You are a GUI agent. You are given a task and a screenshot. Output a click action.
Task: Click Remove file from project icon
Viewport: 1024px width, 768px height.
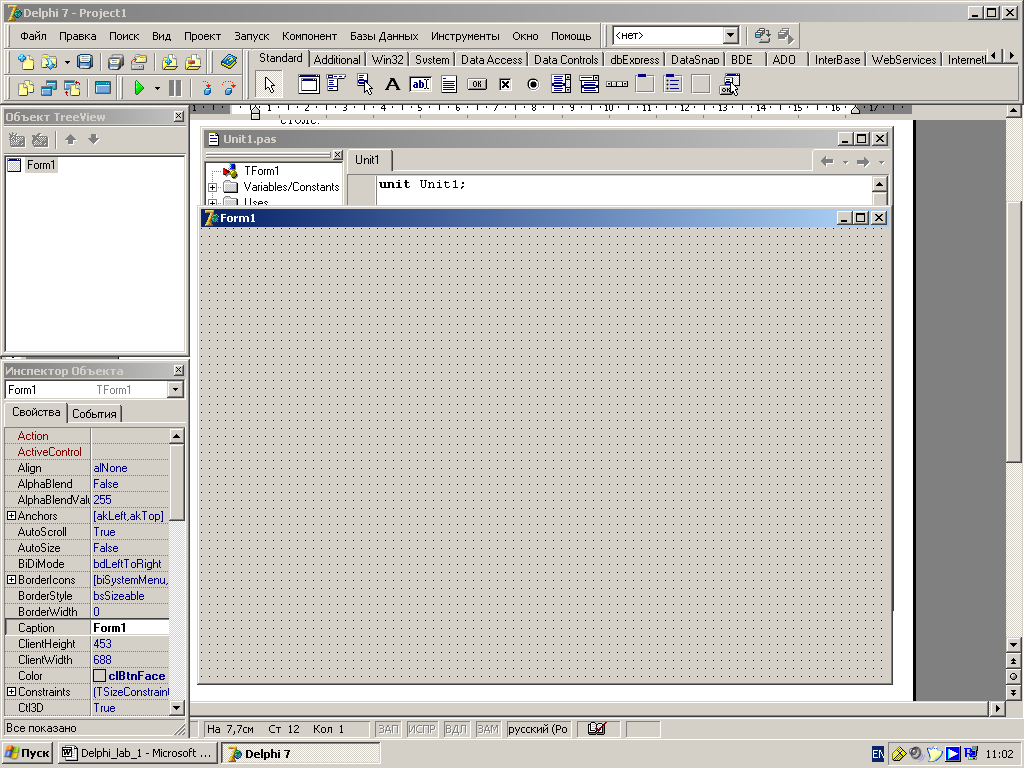pos(193,61)
